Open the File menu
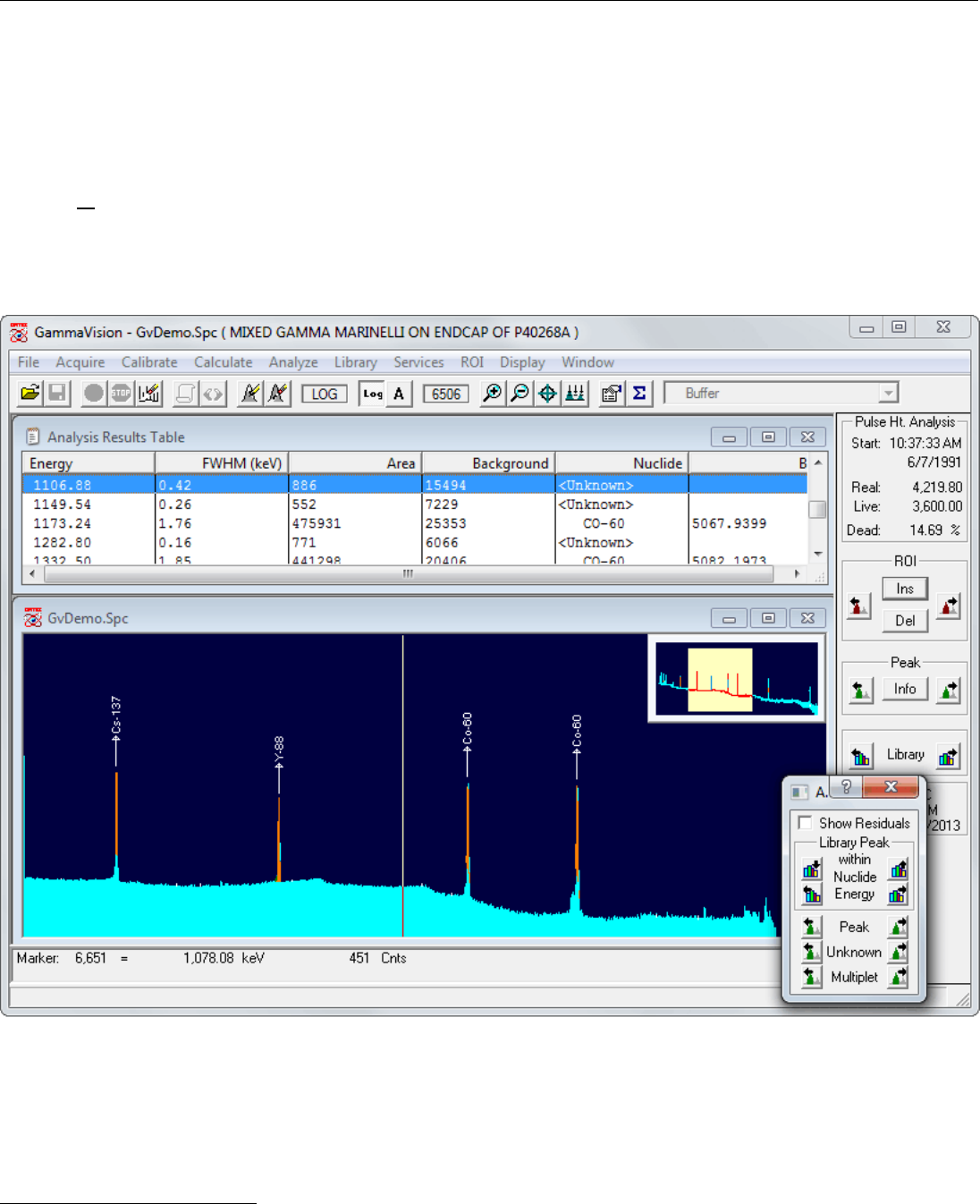This screenshot has width=980, height=1204. 29,362
